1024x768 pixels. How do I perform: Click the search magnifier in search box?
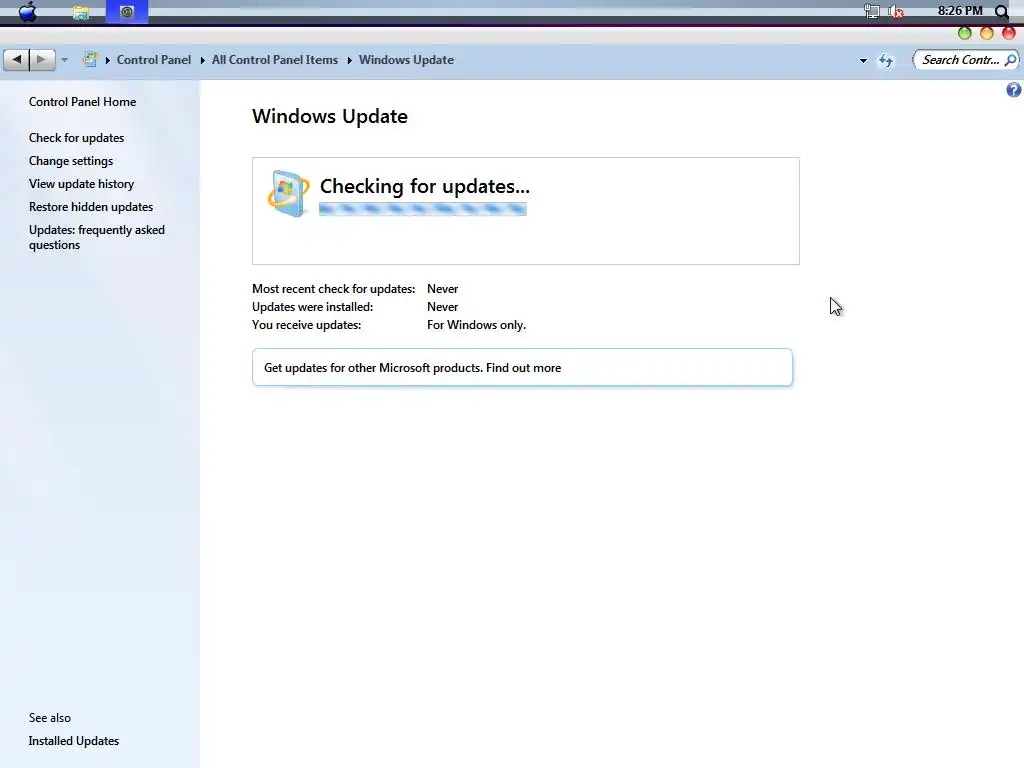point(1010,60)
